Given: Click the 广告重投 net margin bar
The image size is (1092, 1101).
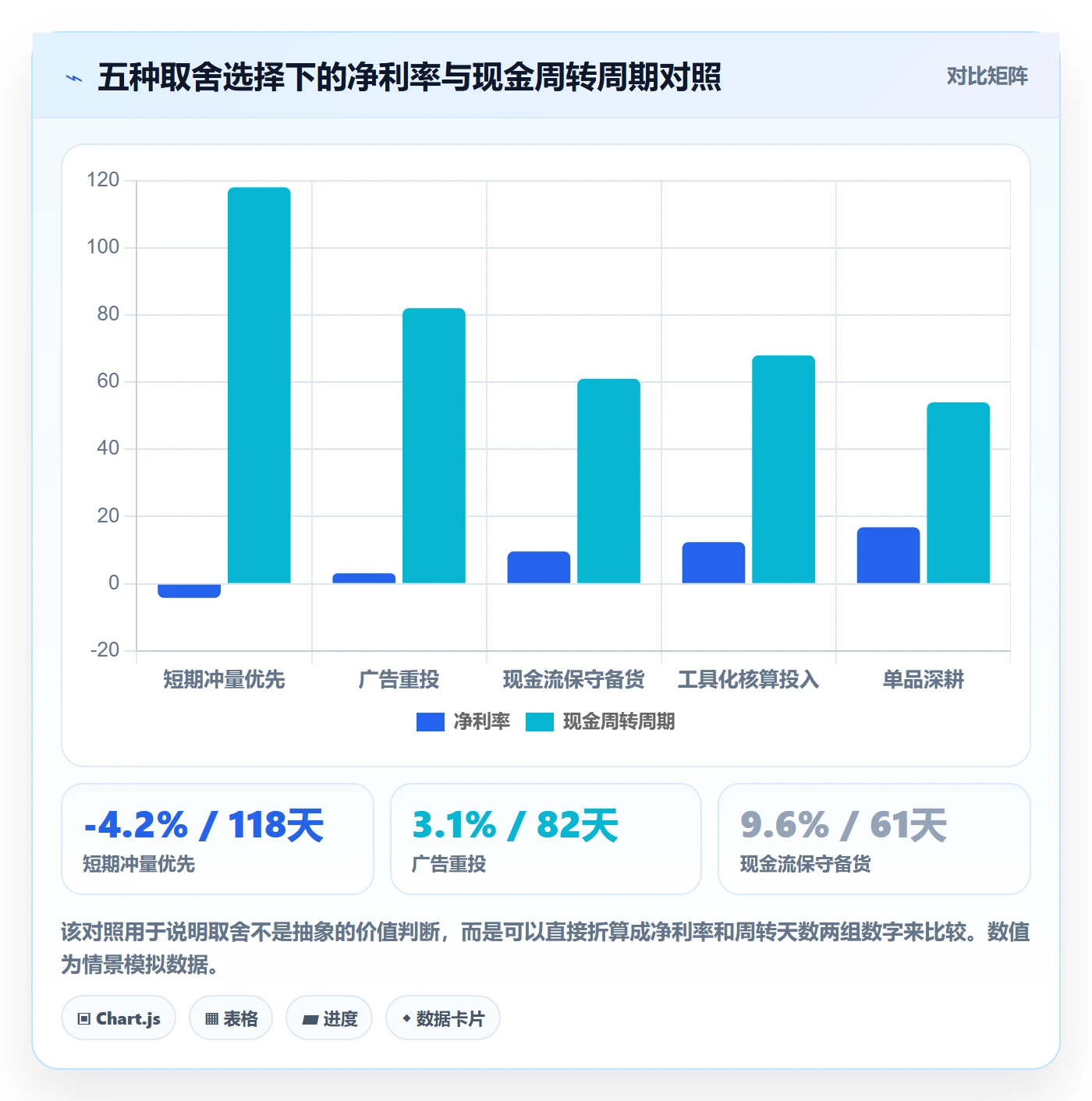Looking at the screenshot, I should (x=364, y=579).
